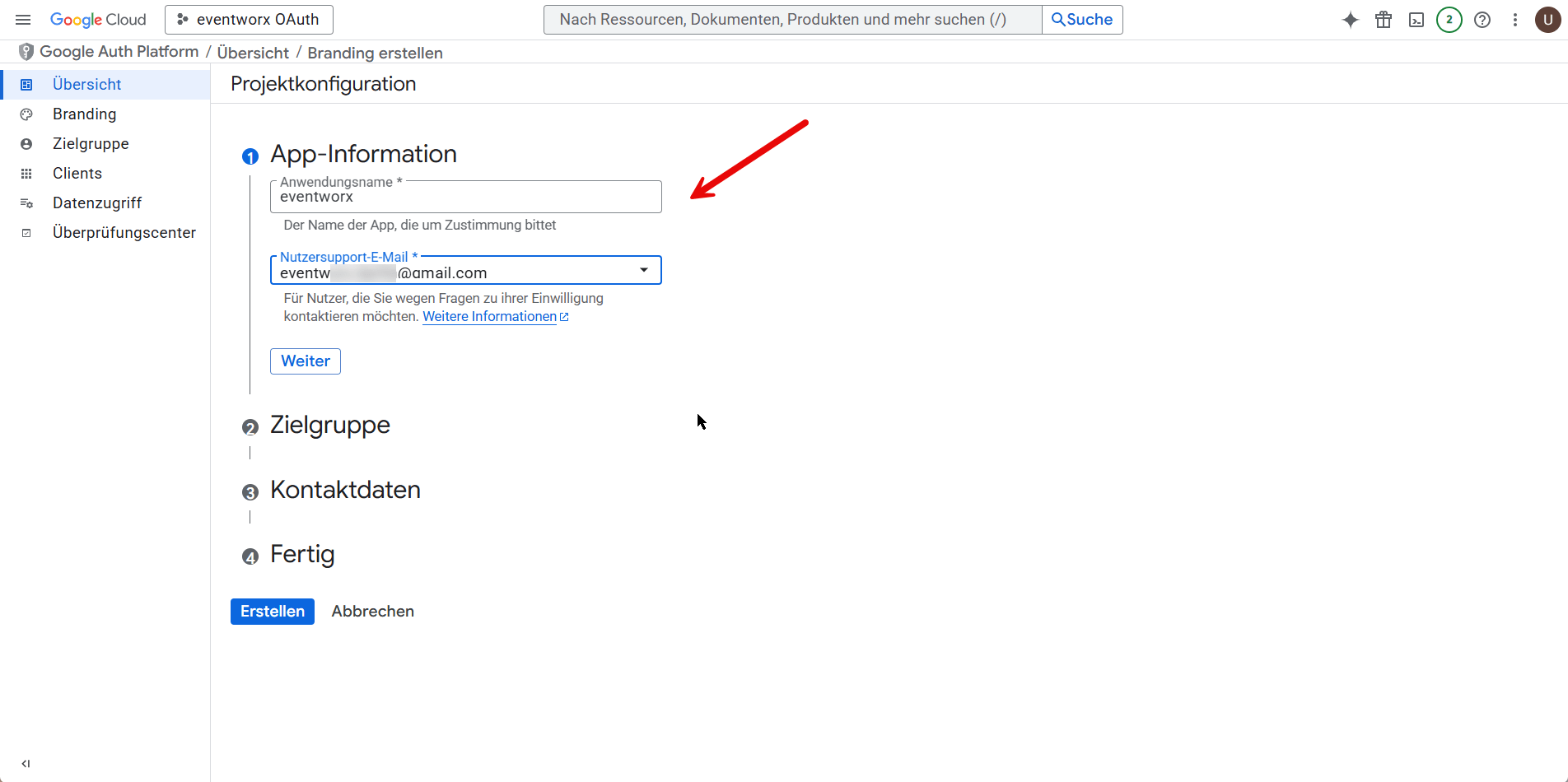Click the step 3 number circle icon
Viewport: 1568px width, 782px height.
click(250, 492)
